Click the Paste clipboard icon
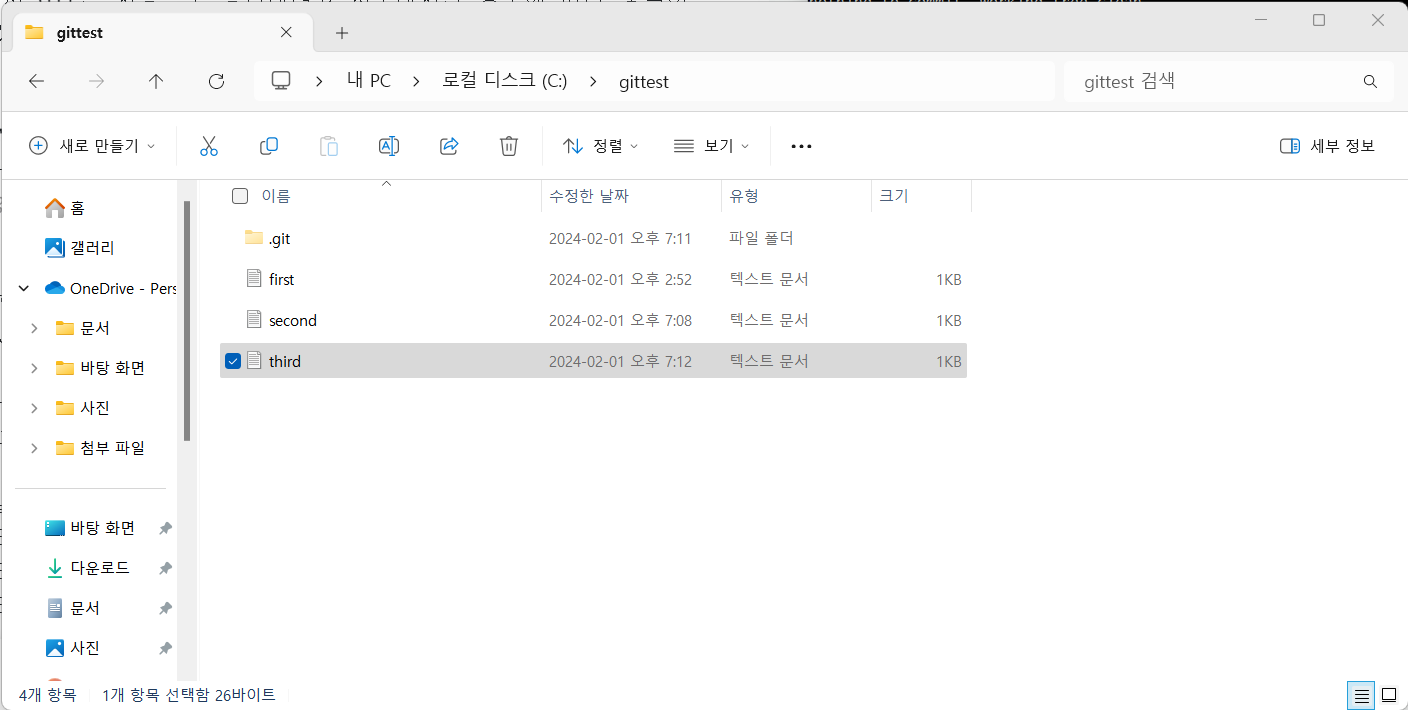1408x710 pixels. tap(328, 146)
